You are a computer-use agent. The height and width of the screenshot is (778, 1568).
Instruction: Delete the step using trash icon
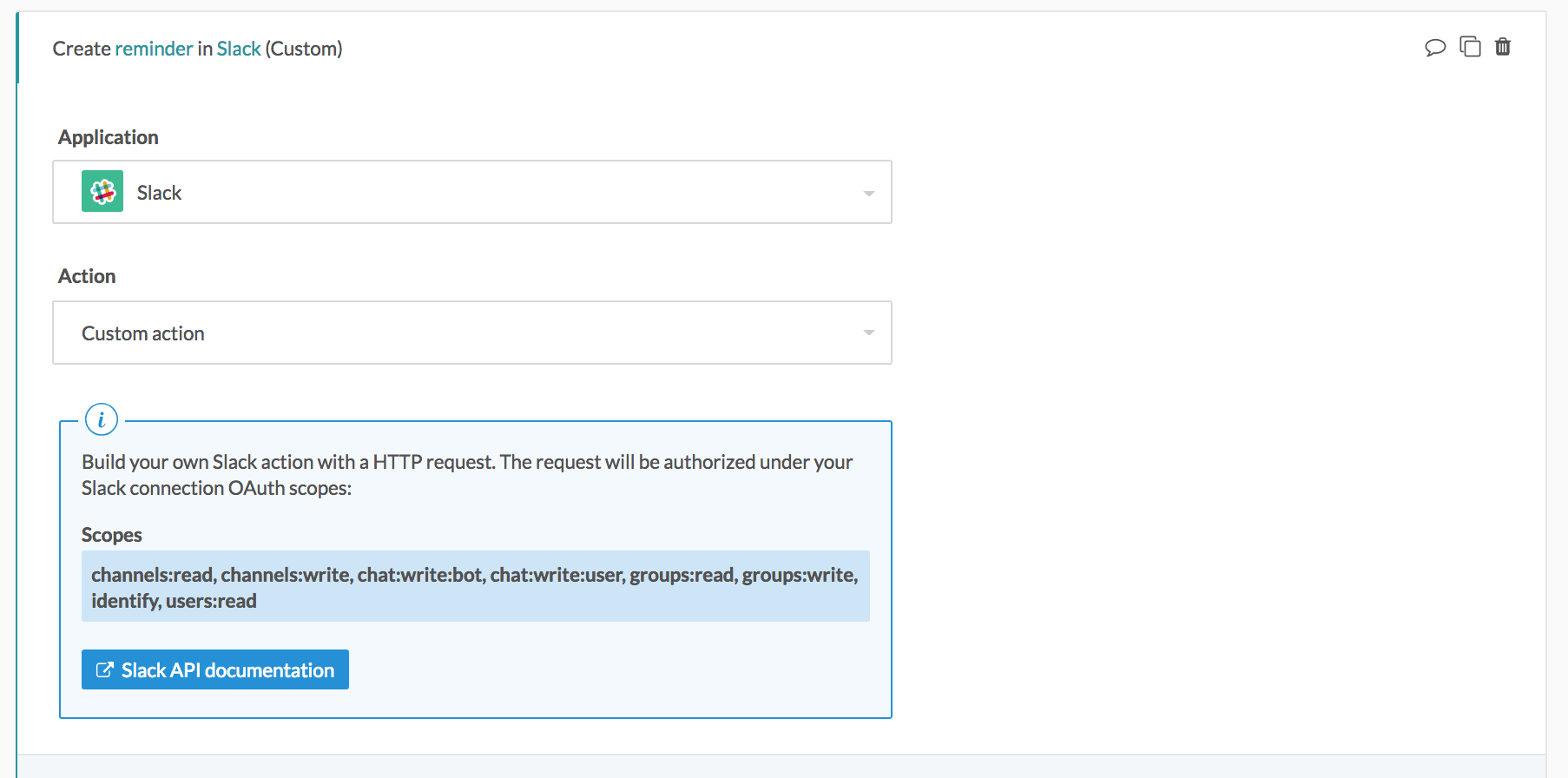click(1503, 46)
